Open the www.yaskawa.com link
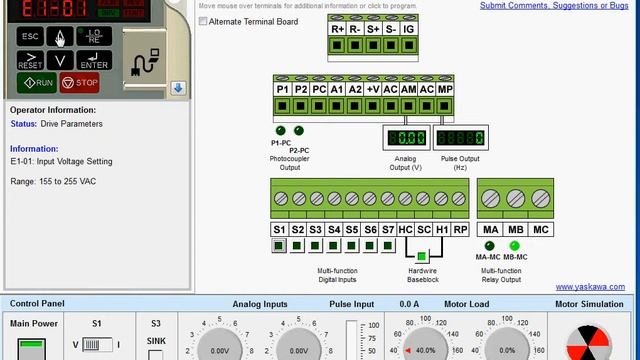The height and width of the screenshot is (360, 640). [x=590, y=287]
